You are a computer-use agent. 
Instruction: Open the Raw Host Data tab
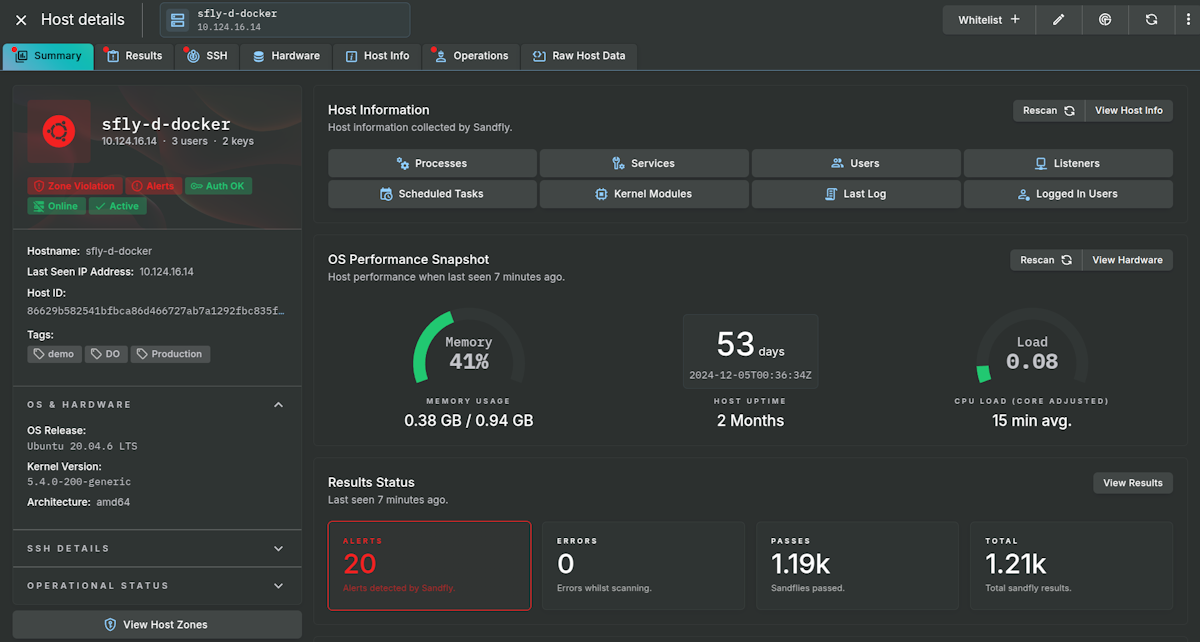579,56
